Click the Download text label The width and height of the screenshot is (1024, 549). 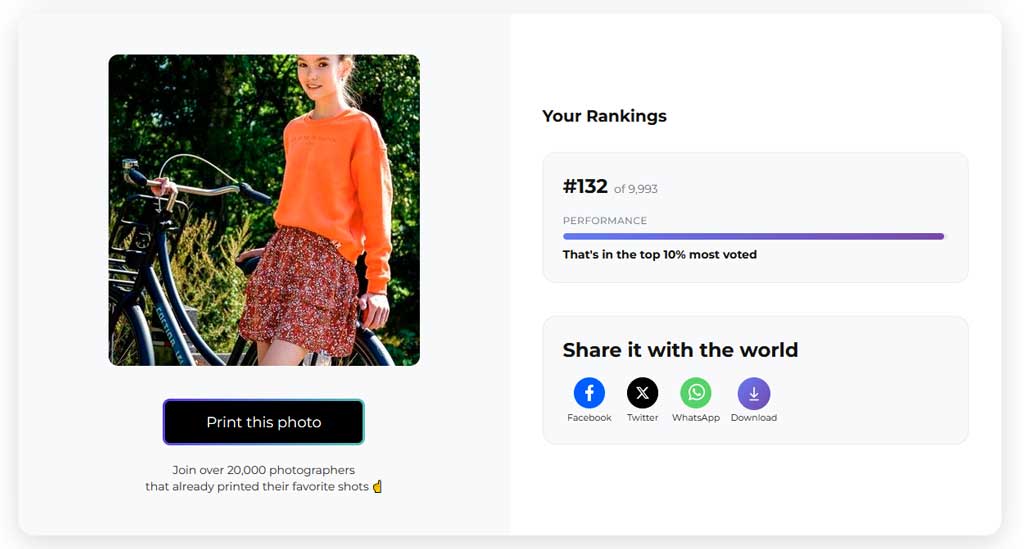[754, 418]
